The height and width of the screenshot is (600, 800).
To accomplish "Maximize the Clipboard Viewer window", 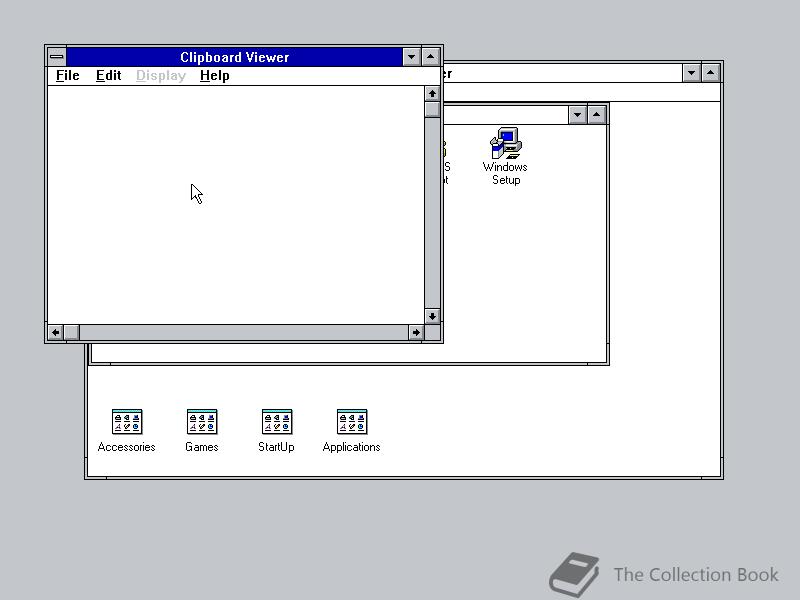I will tap(431, 57).
